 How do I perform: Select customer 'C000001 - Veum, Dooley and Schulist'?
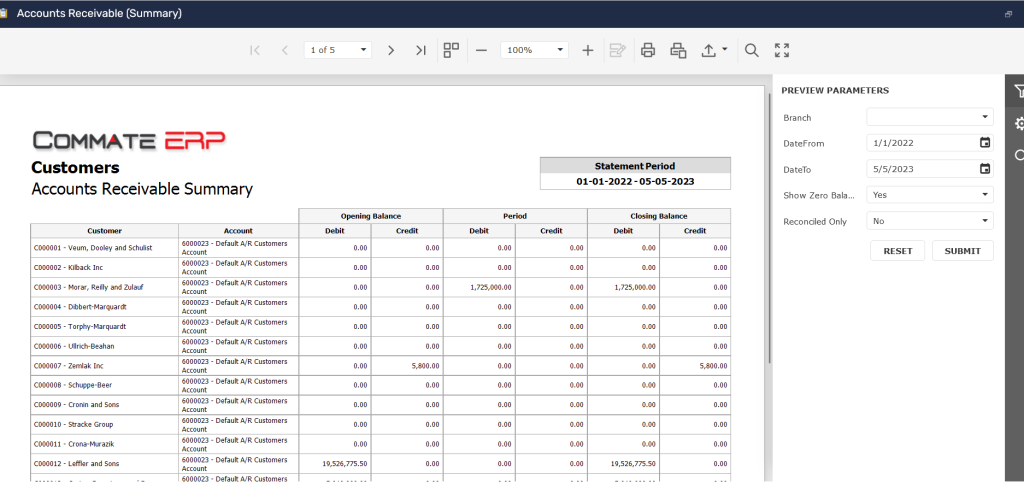[93, 248]
